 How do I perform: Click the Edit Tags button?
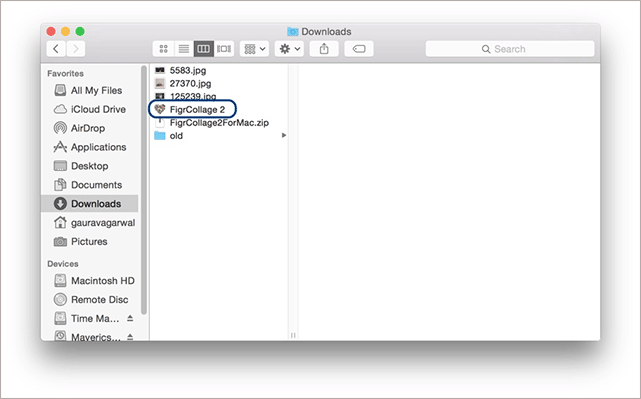tap(359, 49)
